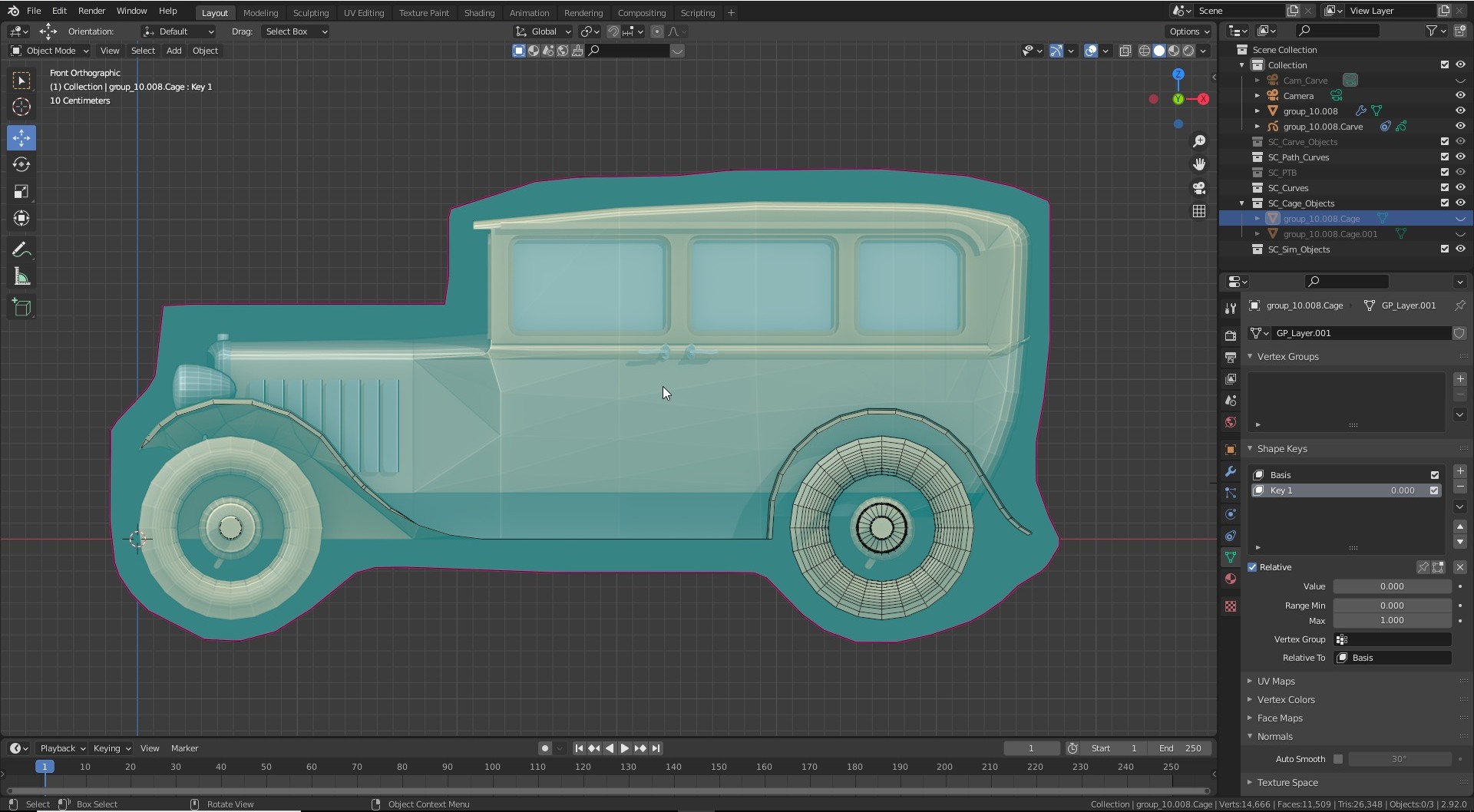Select the Transform tool

tap(21, 219)
